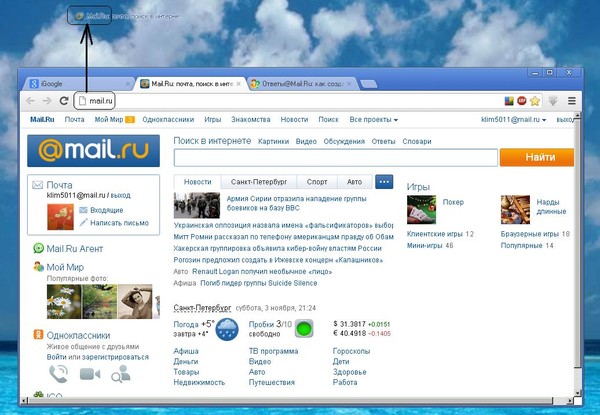Click the Входящие inbox envelope icon

click(x=83, y=210)
